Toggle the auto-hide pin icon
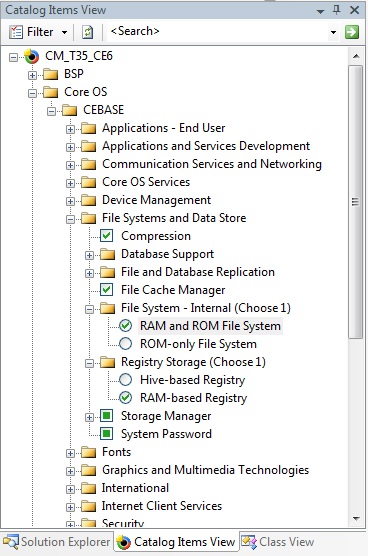Screen dimensions: 368x556 tap(337, 10)
